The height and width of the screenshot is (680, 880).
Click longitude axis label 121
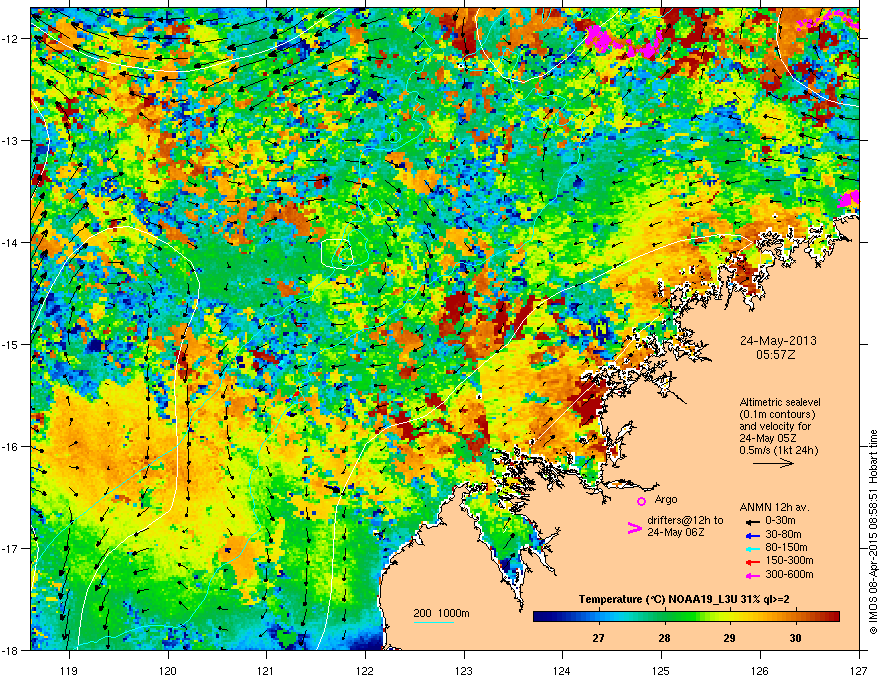pos(266,670)
